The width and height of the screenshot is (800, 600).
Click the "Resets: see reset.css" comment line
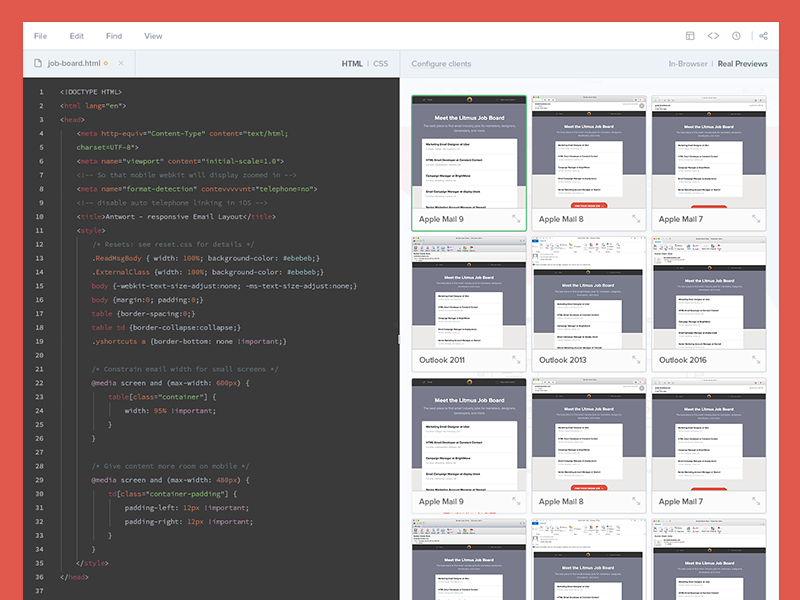coord(173,244)
